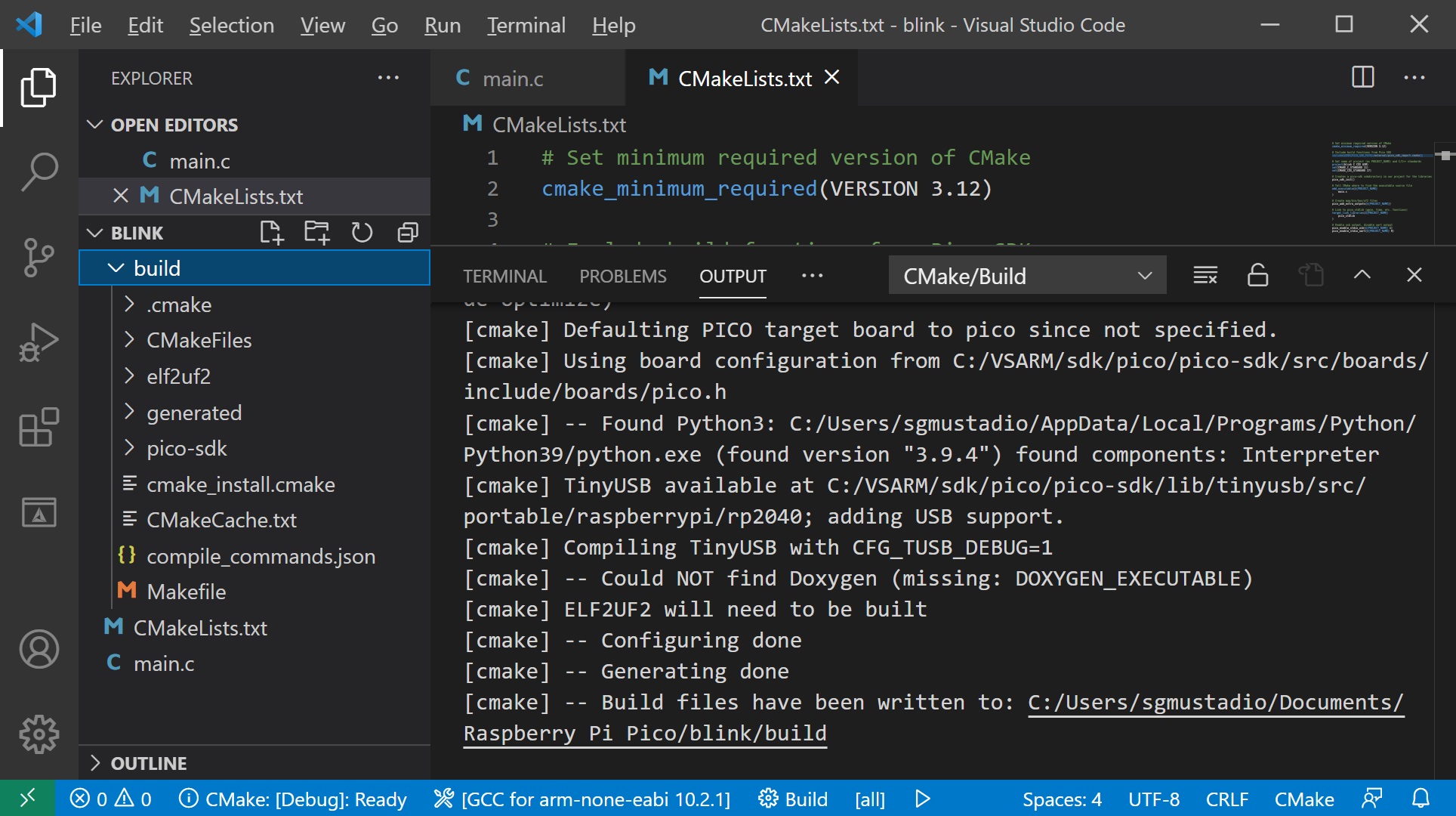Select the OUTPUT tab in panel
This screenshot has width=1456, height=816.
tap(732, 275)
